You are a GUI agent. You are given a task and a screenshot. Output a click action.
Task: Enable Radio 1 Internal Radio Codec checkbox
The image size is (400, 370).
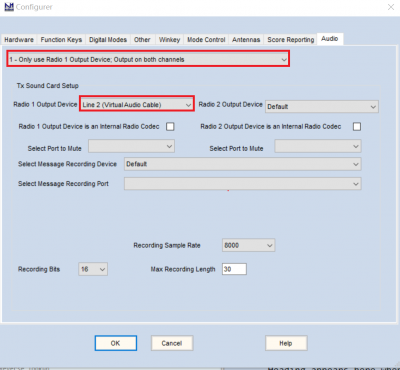click(x=170, y=127)
